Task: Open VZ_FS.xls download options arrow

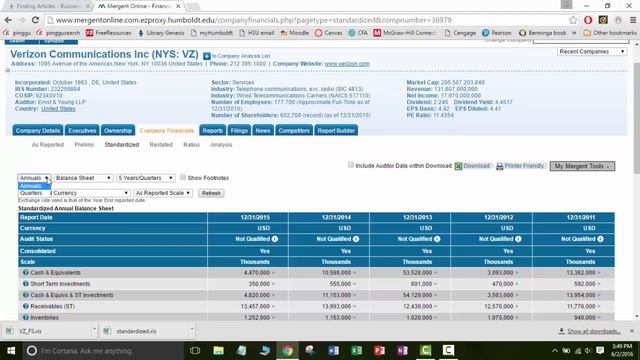Action: pos(94,329)
